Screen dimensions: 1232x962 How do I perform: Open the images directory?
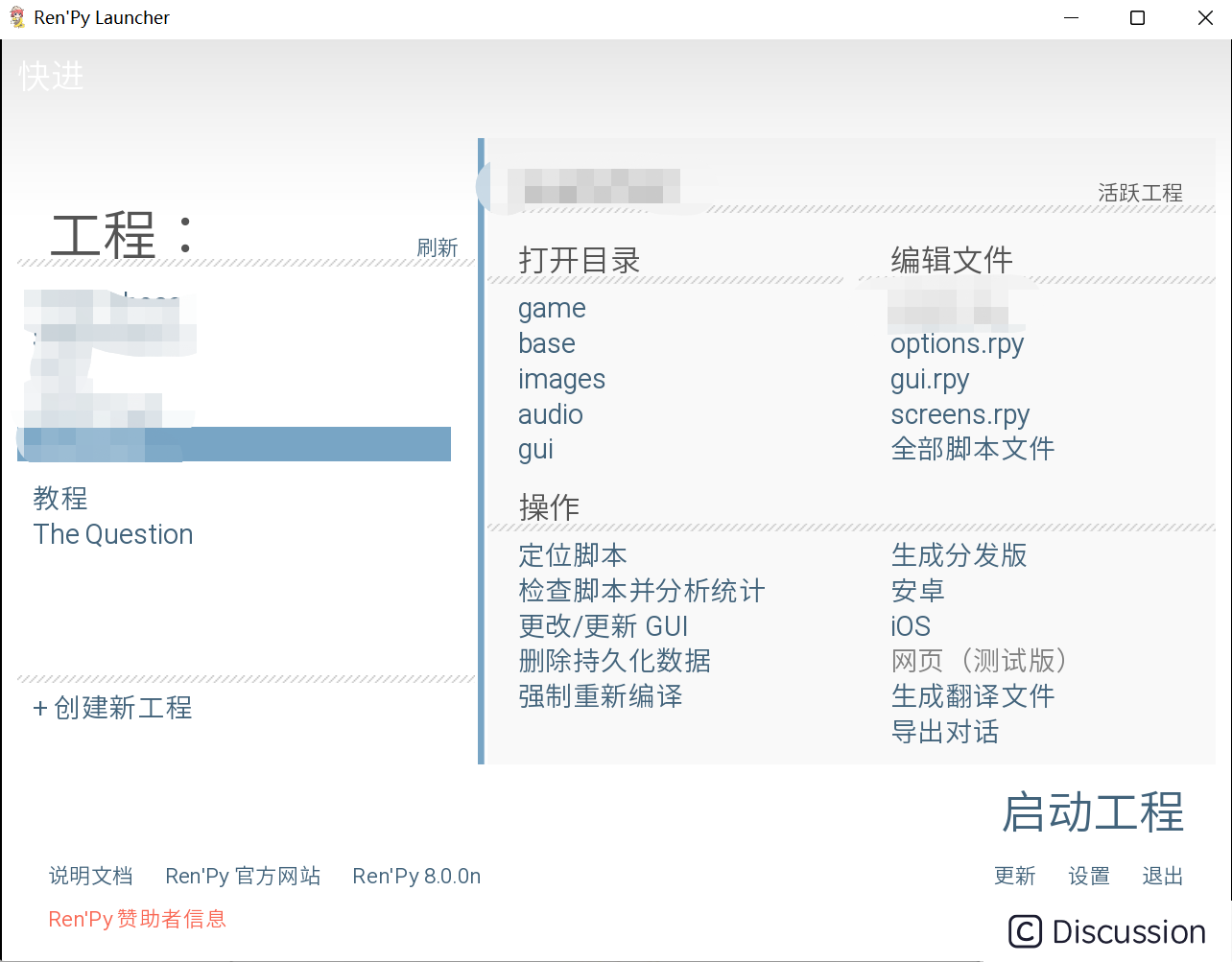561,379
